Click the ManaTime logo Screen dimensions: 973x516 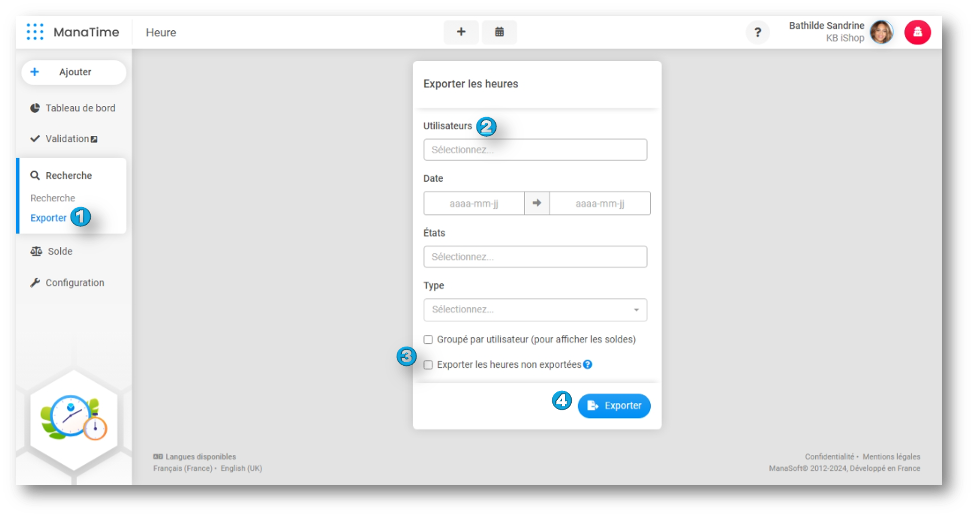pyautogui.click(x=73, y=32)
